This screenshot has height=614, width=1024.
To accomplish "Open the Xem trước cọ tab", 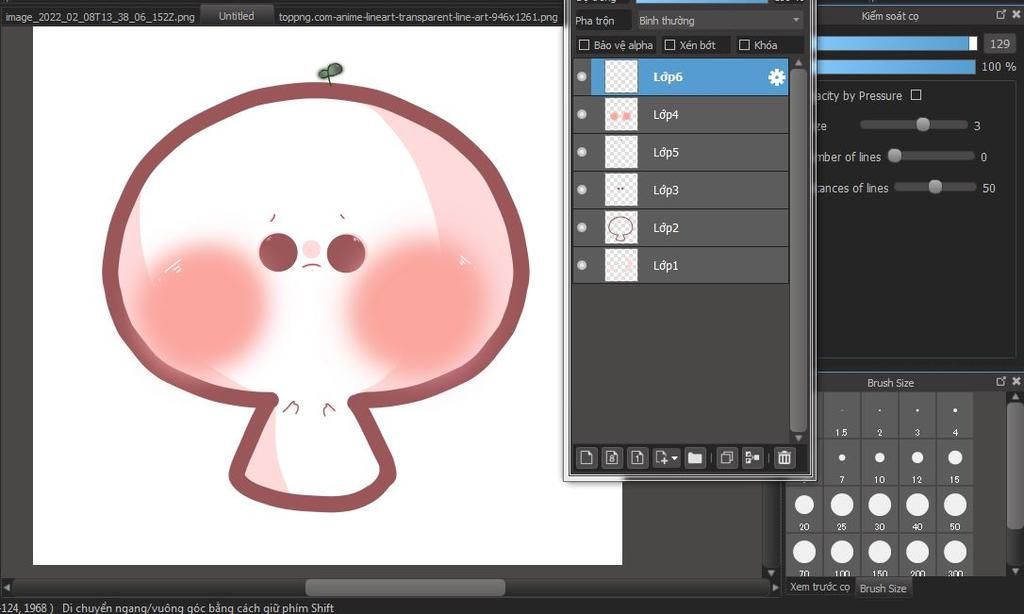I will 819,587.
